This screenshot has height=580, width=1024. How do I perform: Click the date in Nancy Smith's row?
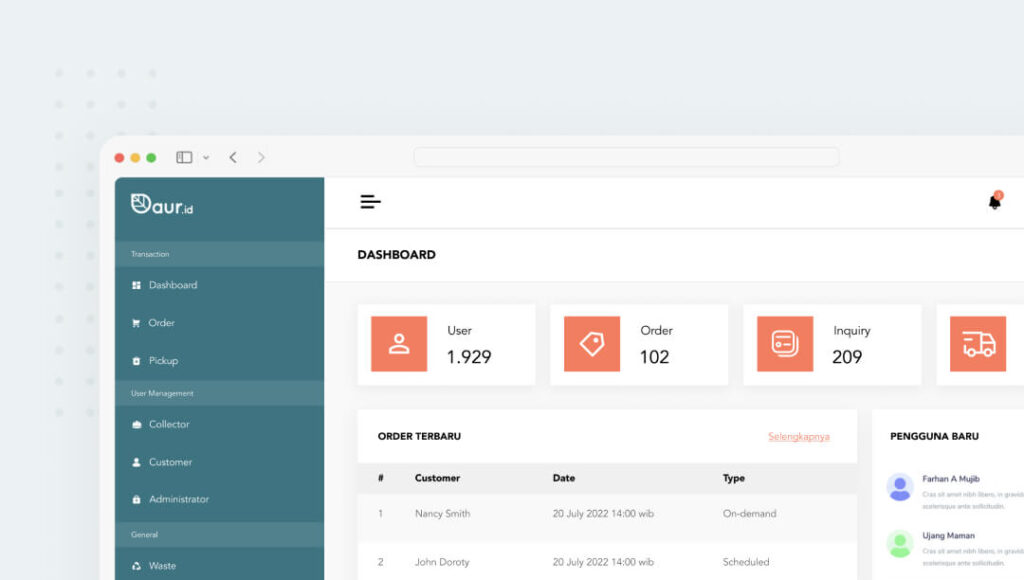coord(603,514)
